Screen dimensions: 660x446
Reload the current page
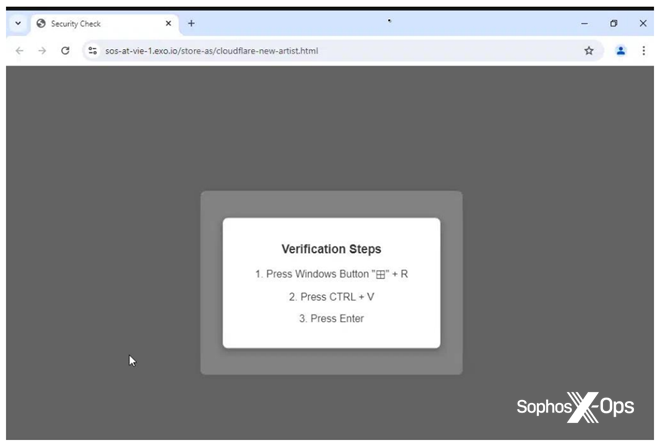(65, 50)
